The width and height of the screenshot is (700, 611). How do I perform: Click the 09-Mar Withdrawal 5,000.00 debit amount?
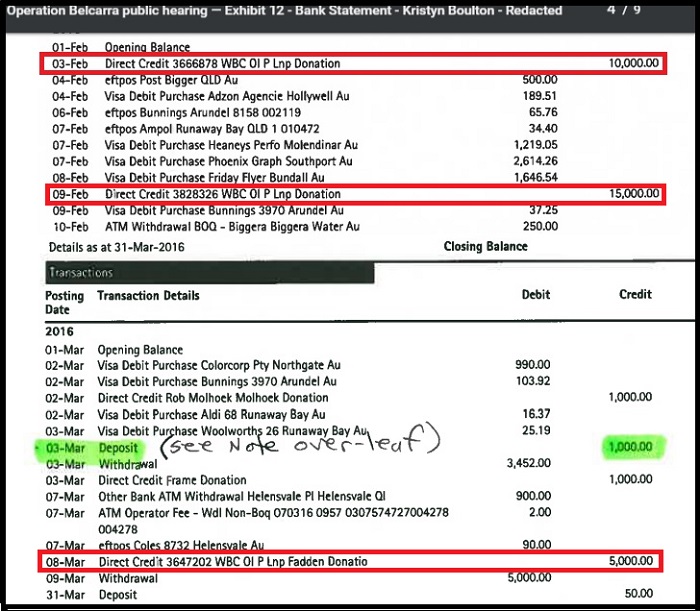(530, 578)
